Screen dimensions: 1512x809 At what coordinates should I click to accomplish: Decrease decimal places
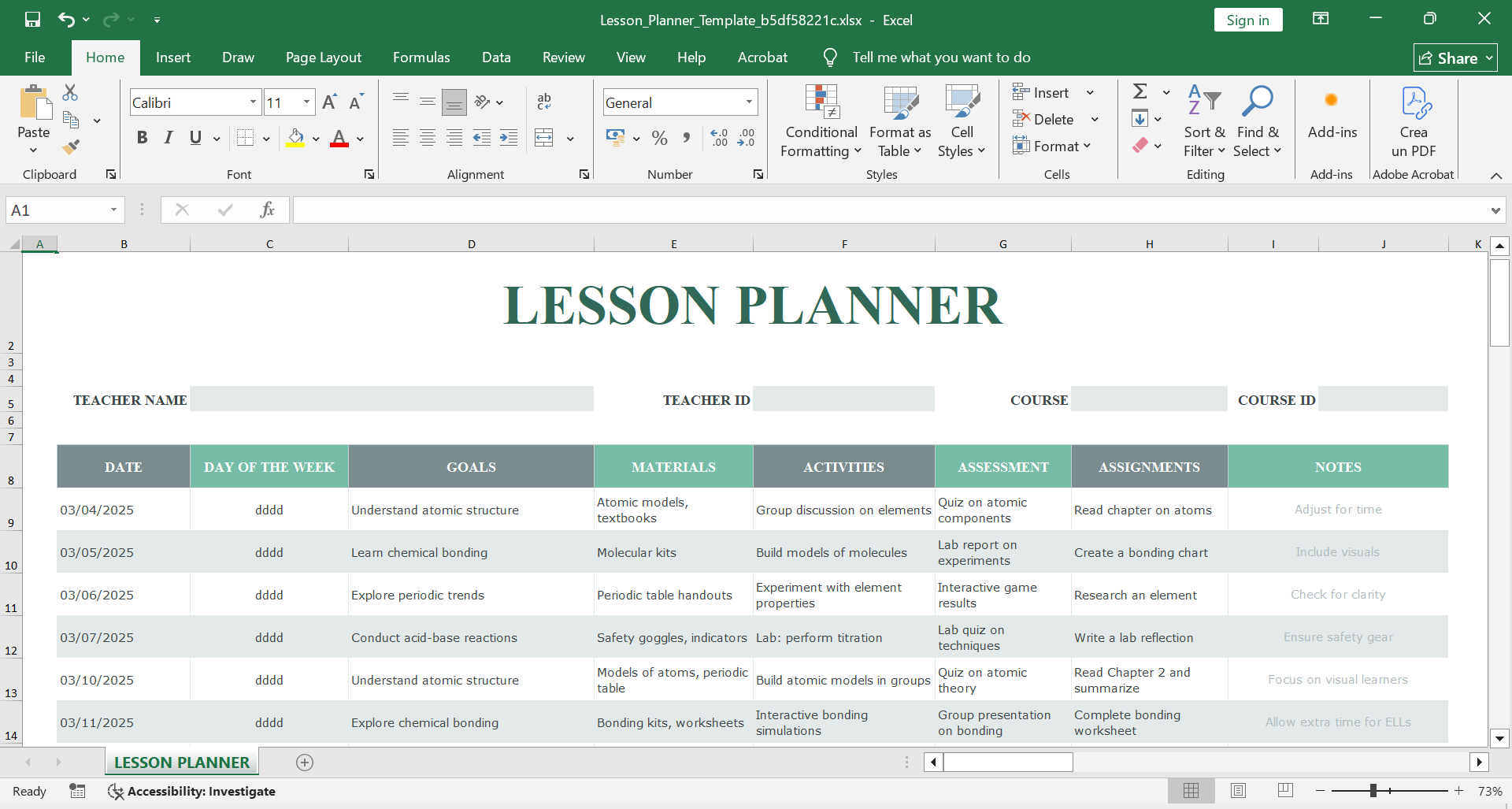coord(746,138)
